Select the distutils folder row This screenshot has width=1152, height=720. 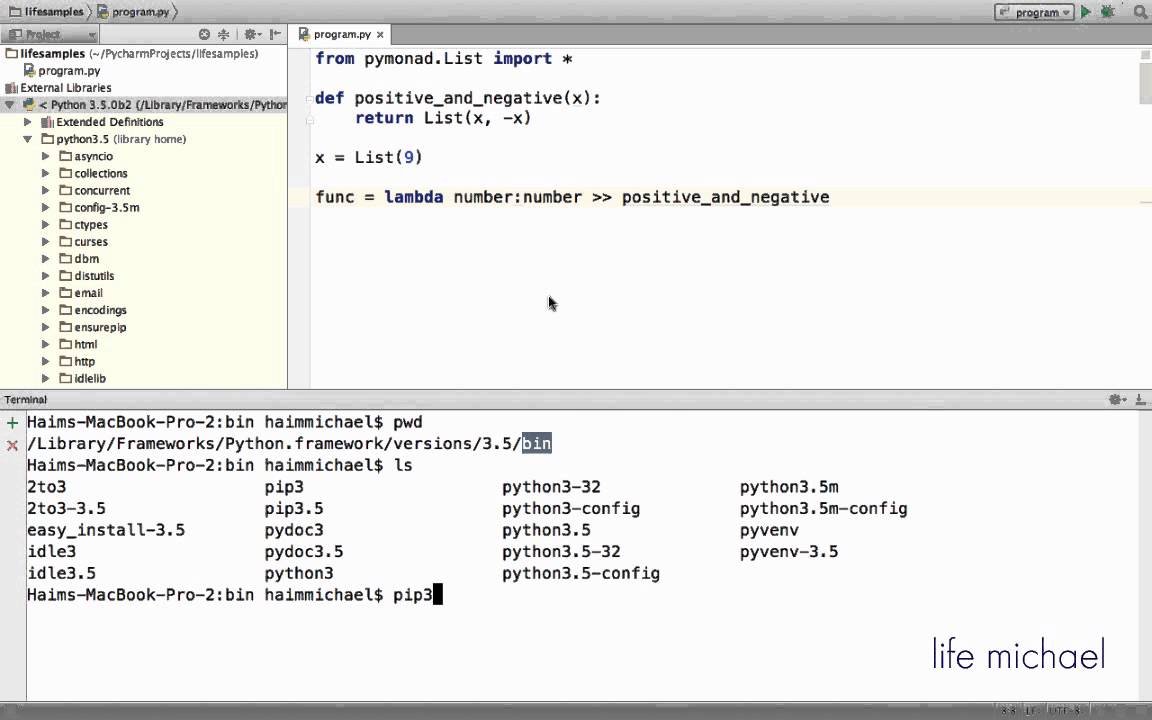click(x=143, y=276)
